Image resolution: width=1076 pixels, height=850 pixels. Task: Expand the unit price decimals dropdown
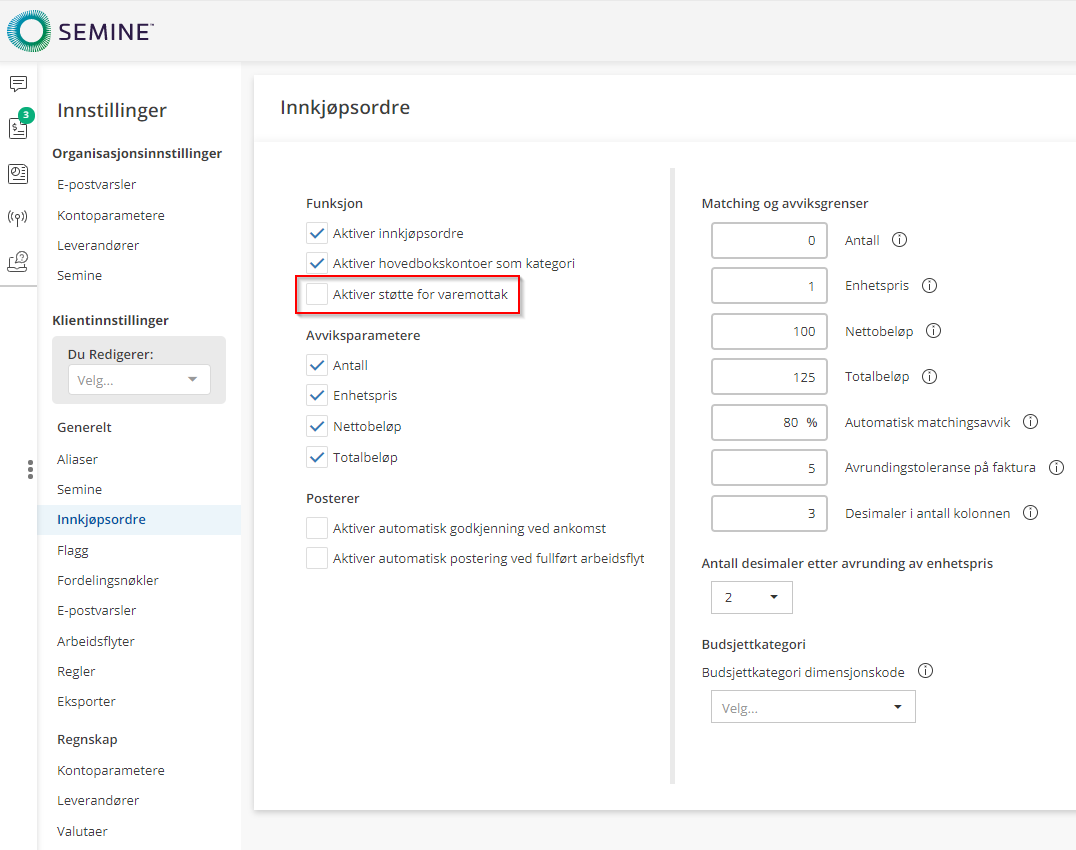[751, 597]
